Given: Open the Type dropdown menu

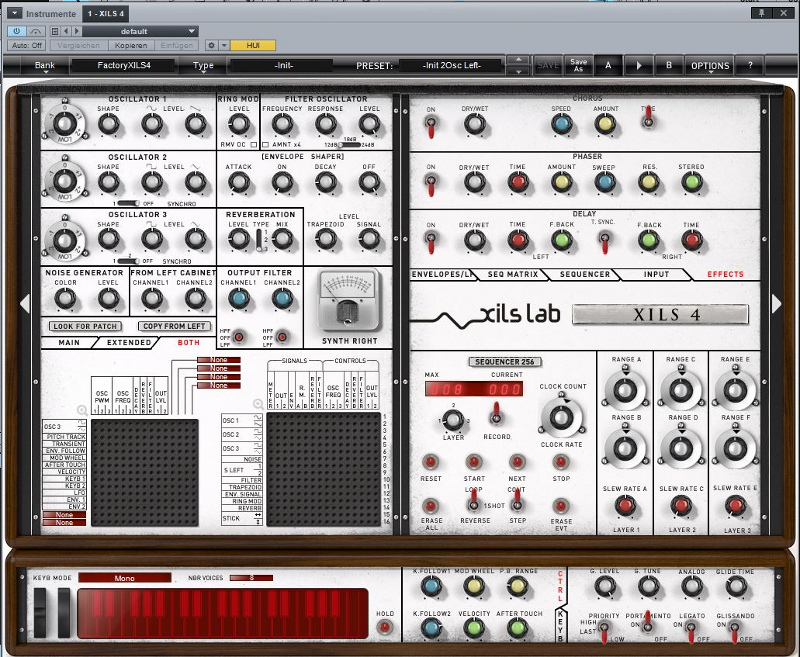Looking at the screenshot, I should pyautogui.click(x=203, y=66).
